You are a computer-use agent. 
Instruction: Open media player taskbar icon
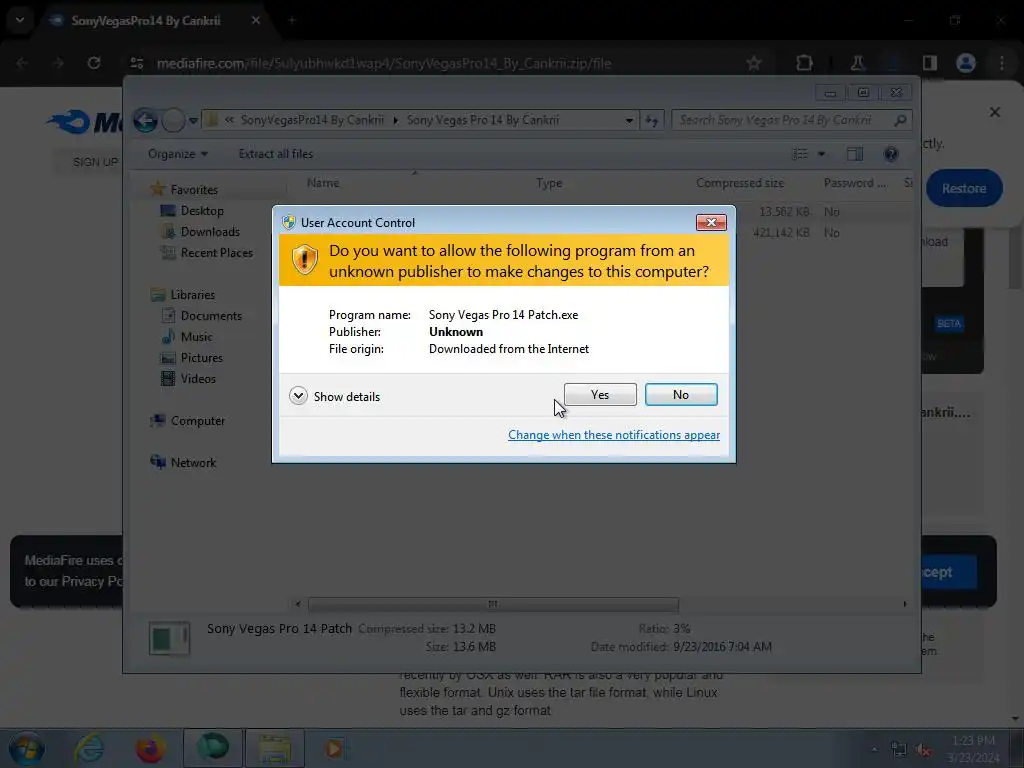coord(334,748)
